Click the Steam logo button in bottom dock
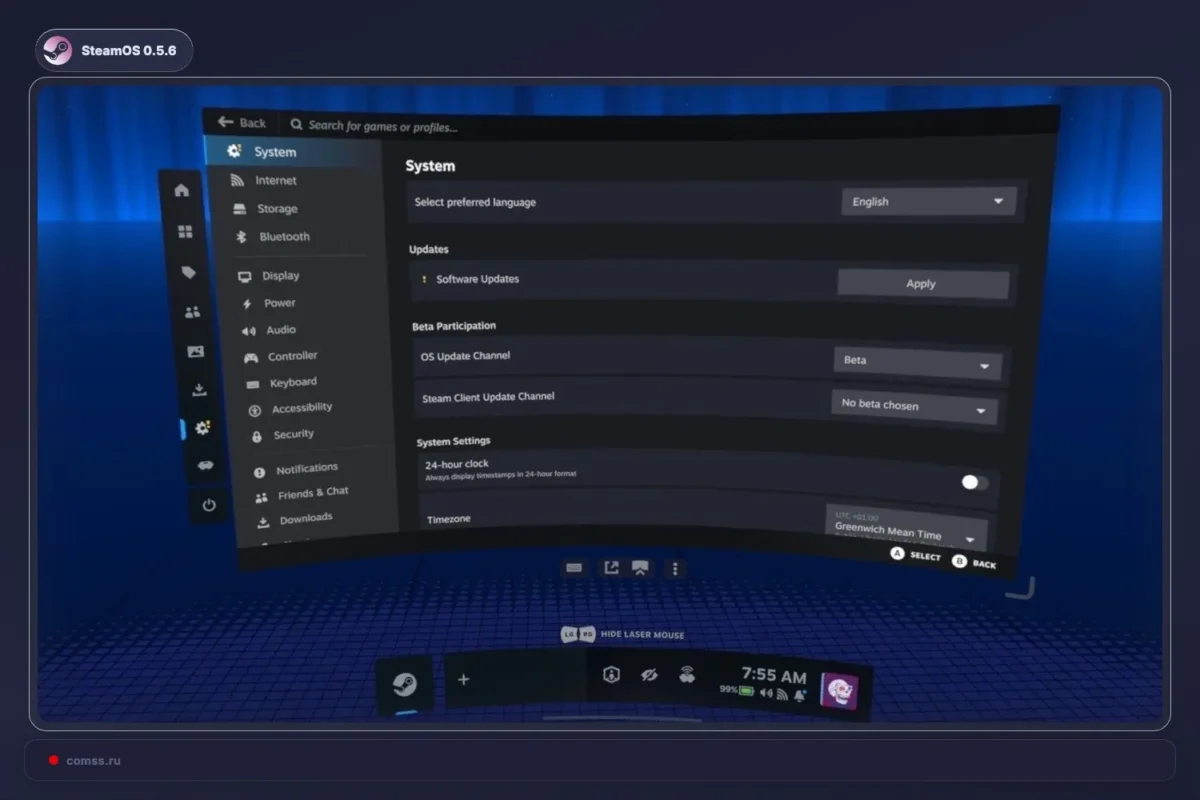Image resolution: width=1200 pixels, height=800 pixels. [x=404, y=685]
